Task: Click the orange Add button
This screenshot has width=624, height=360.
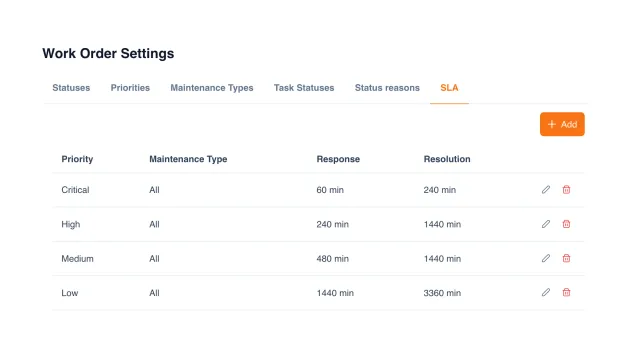Action: click(x=562, y=124)
